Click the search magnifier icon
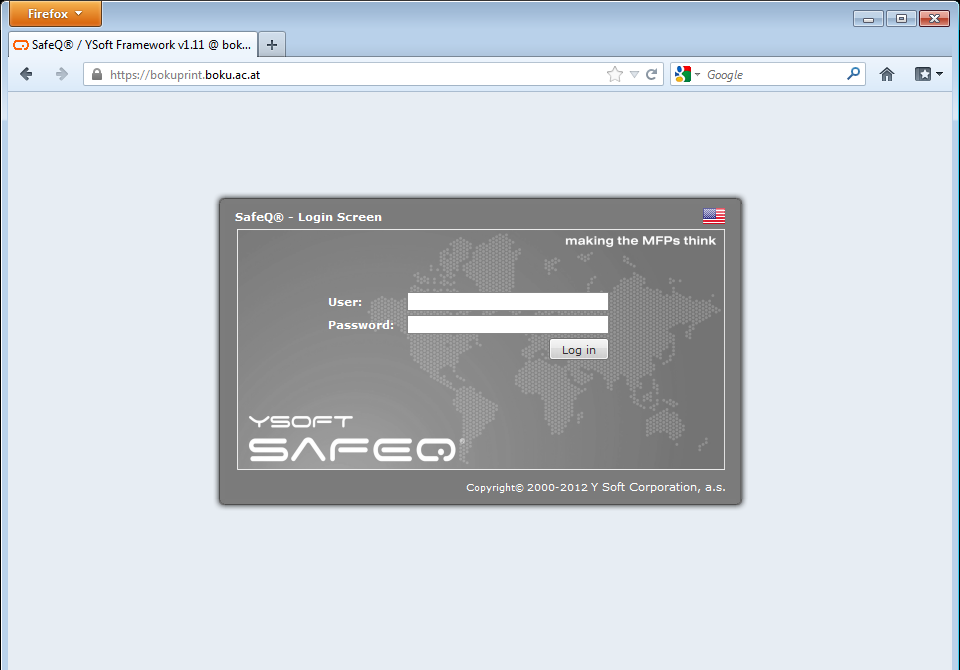 pyautogui.click(x=853, y=74)
